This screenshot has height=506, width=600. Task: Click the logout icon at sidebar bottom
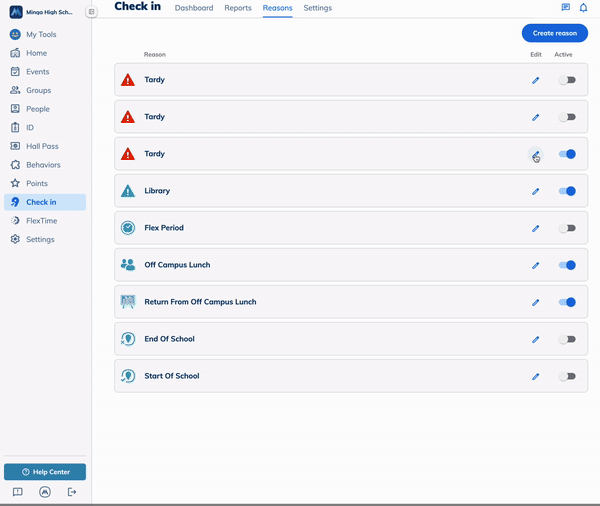[x=71, y=492]
